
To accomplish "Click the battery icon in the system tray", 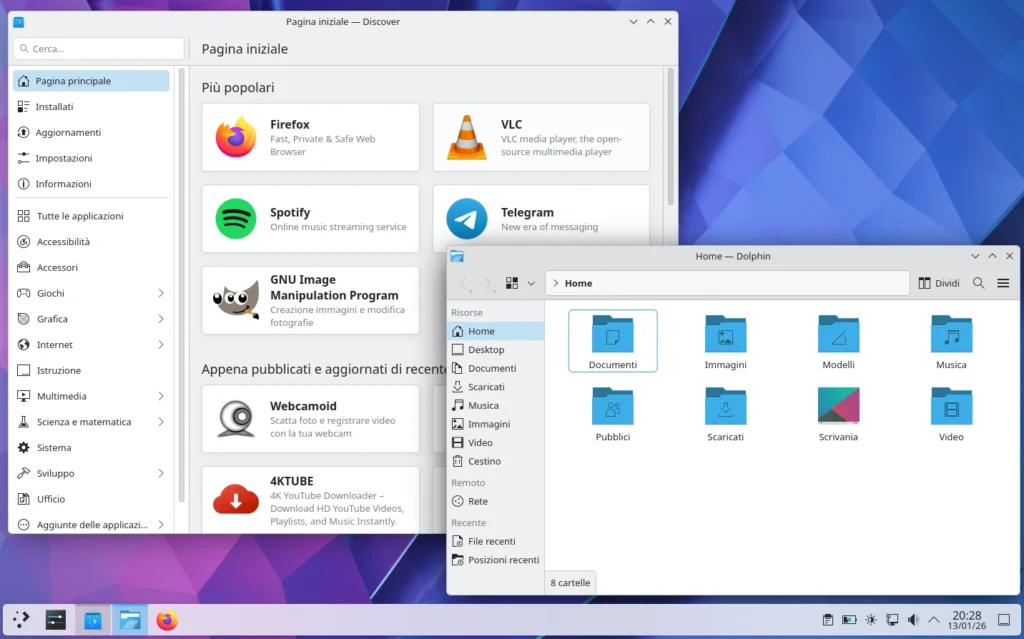I will click(849, 619).
